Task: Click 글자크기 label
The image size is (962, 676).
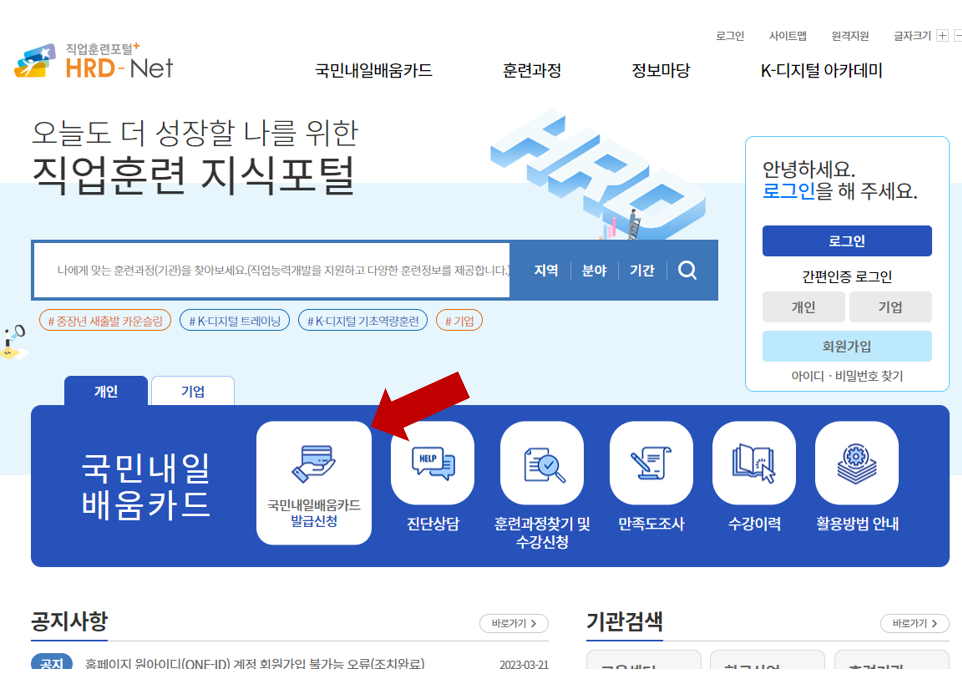Action: pyautogui.click(x=912, y=36)
